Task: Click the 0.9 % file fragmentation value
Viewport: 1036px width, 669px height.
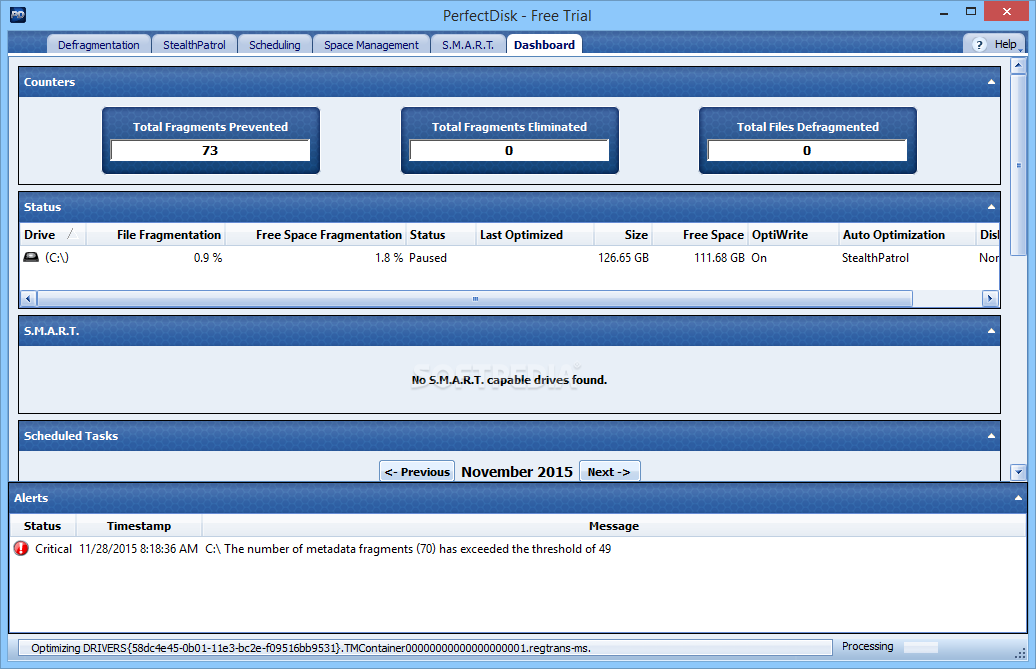Action: click(208, 258)
